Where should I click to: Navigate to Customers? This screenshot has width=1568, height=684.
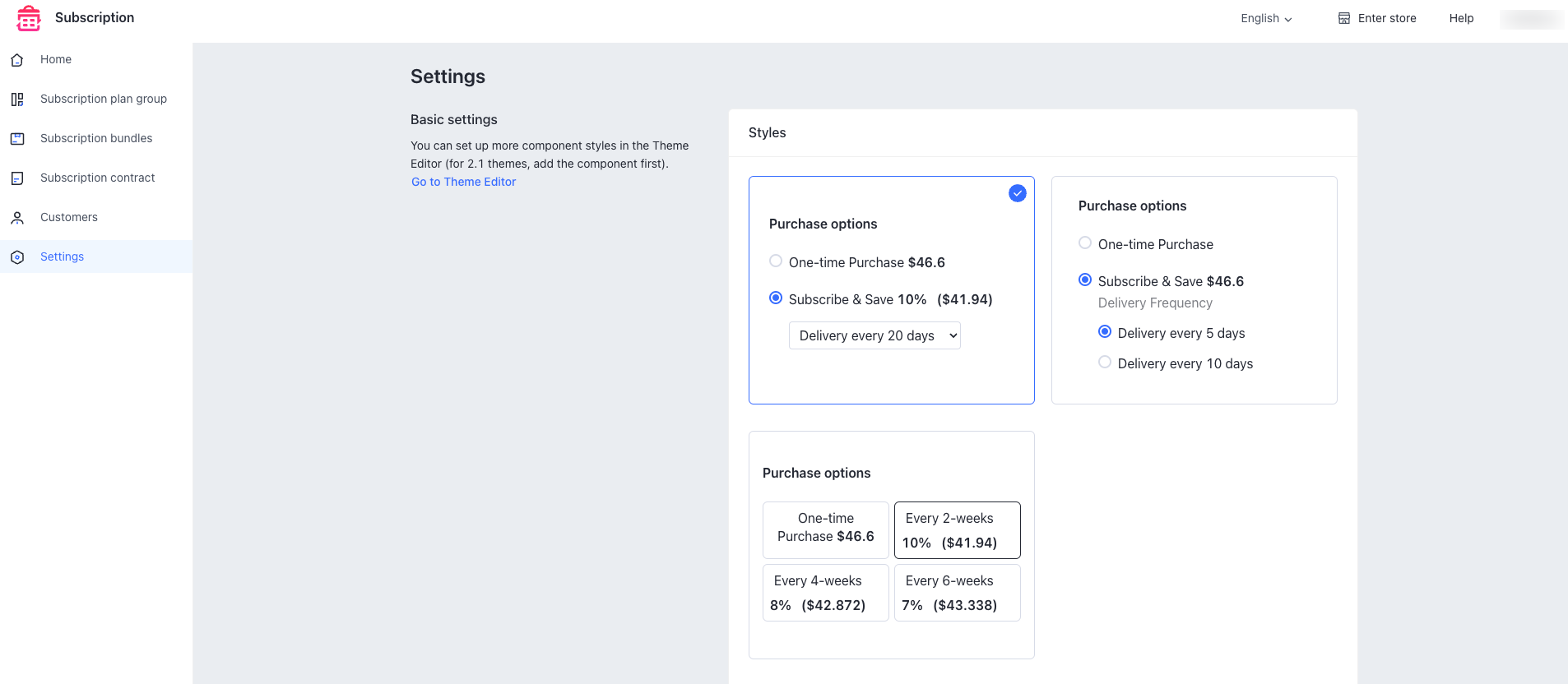click(x=96, y=217)
